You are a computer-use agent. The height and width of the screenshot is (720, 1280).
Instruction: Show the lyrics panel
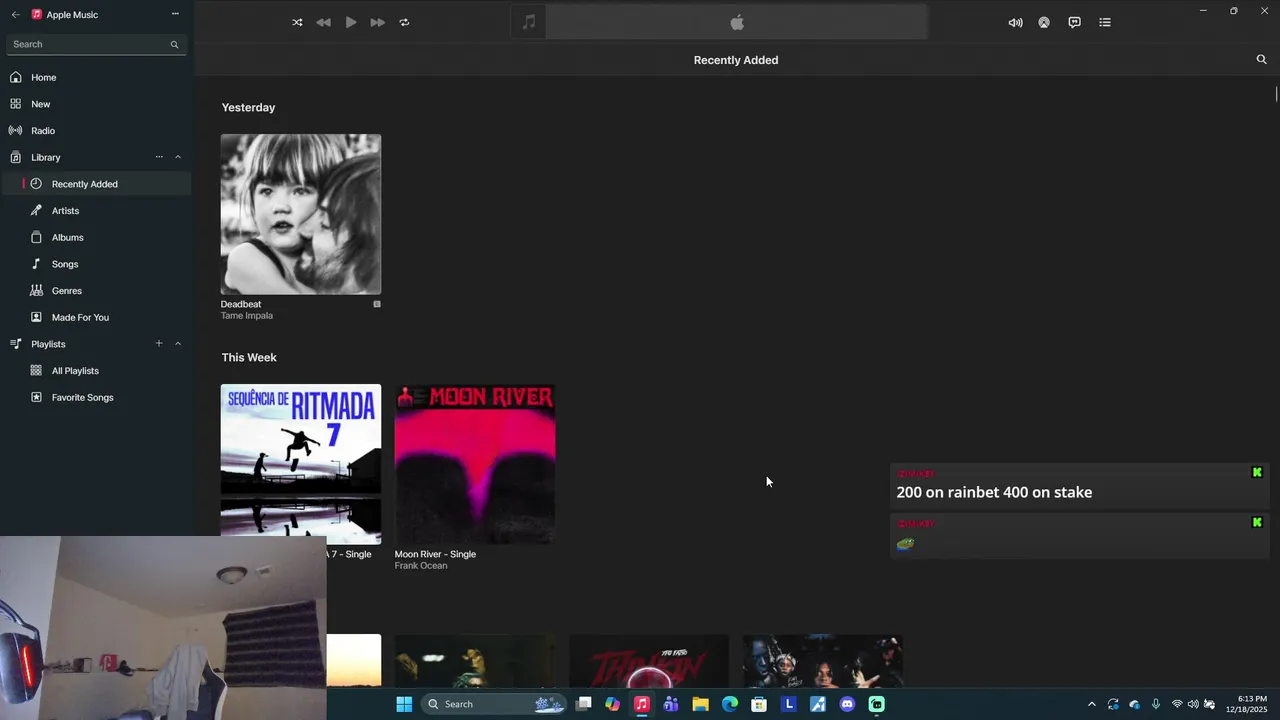[1074, 22]
